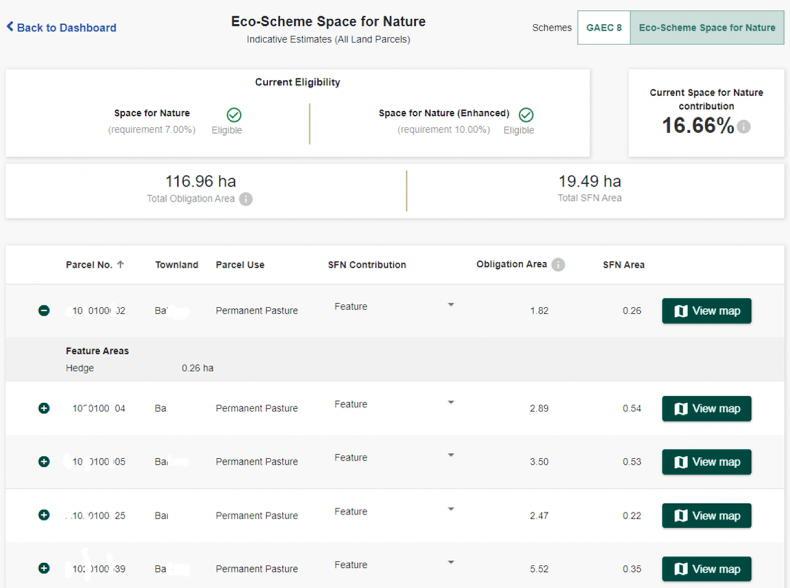Click info icon next to Total Obligation Area
The height and width of the screenshot is (588, 790).
tap(246, 199)
